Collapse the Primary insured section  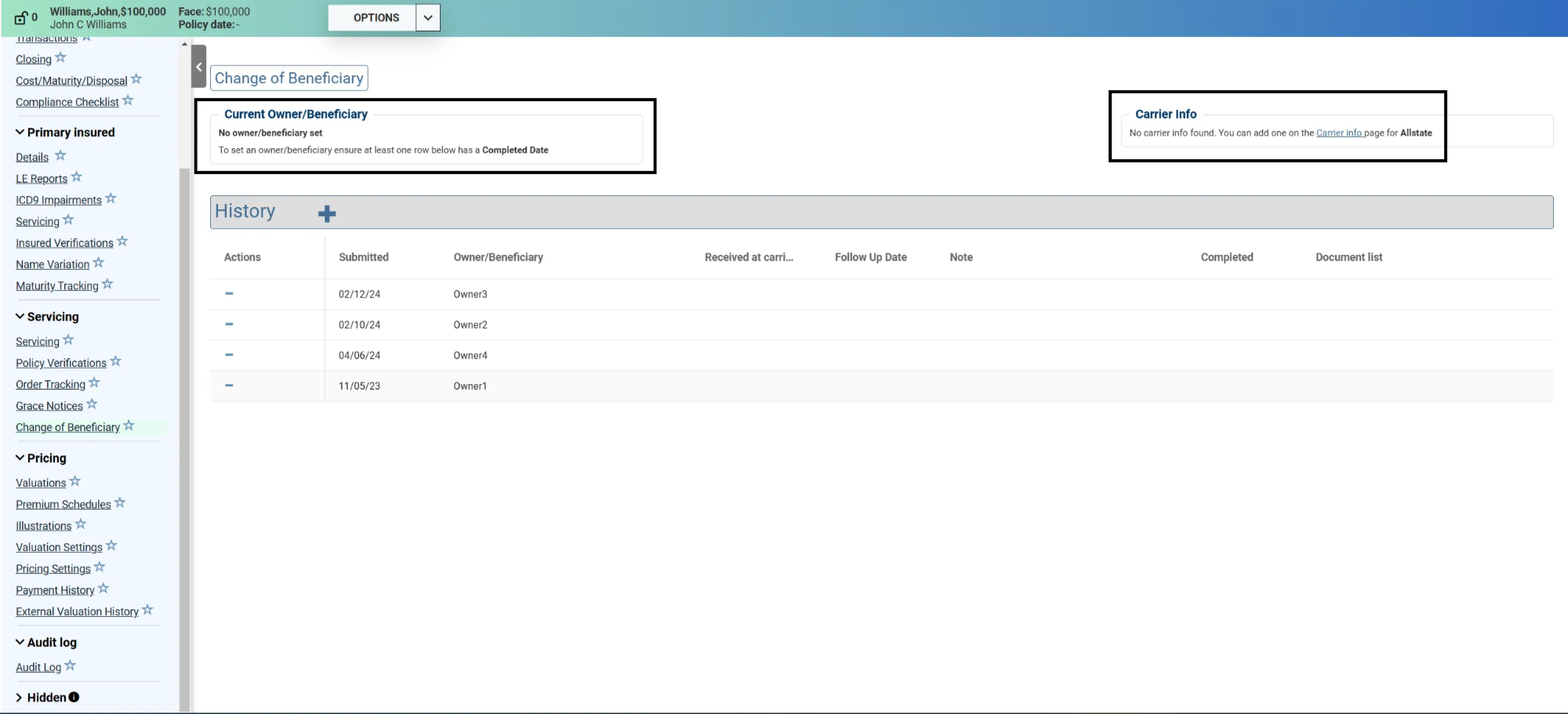click(20, 132)
